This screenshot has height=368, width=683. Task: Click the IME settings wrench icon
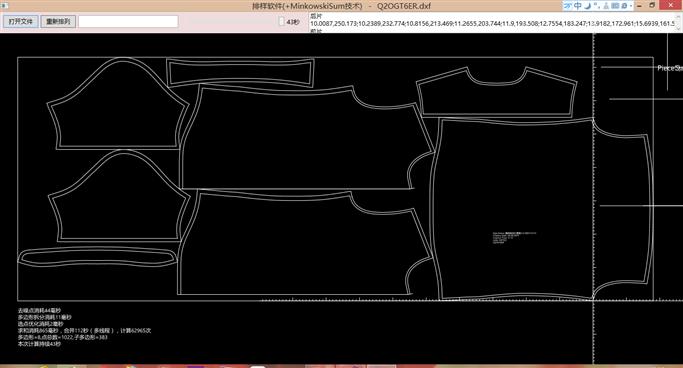(x=624, y=6)
